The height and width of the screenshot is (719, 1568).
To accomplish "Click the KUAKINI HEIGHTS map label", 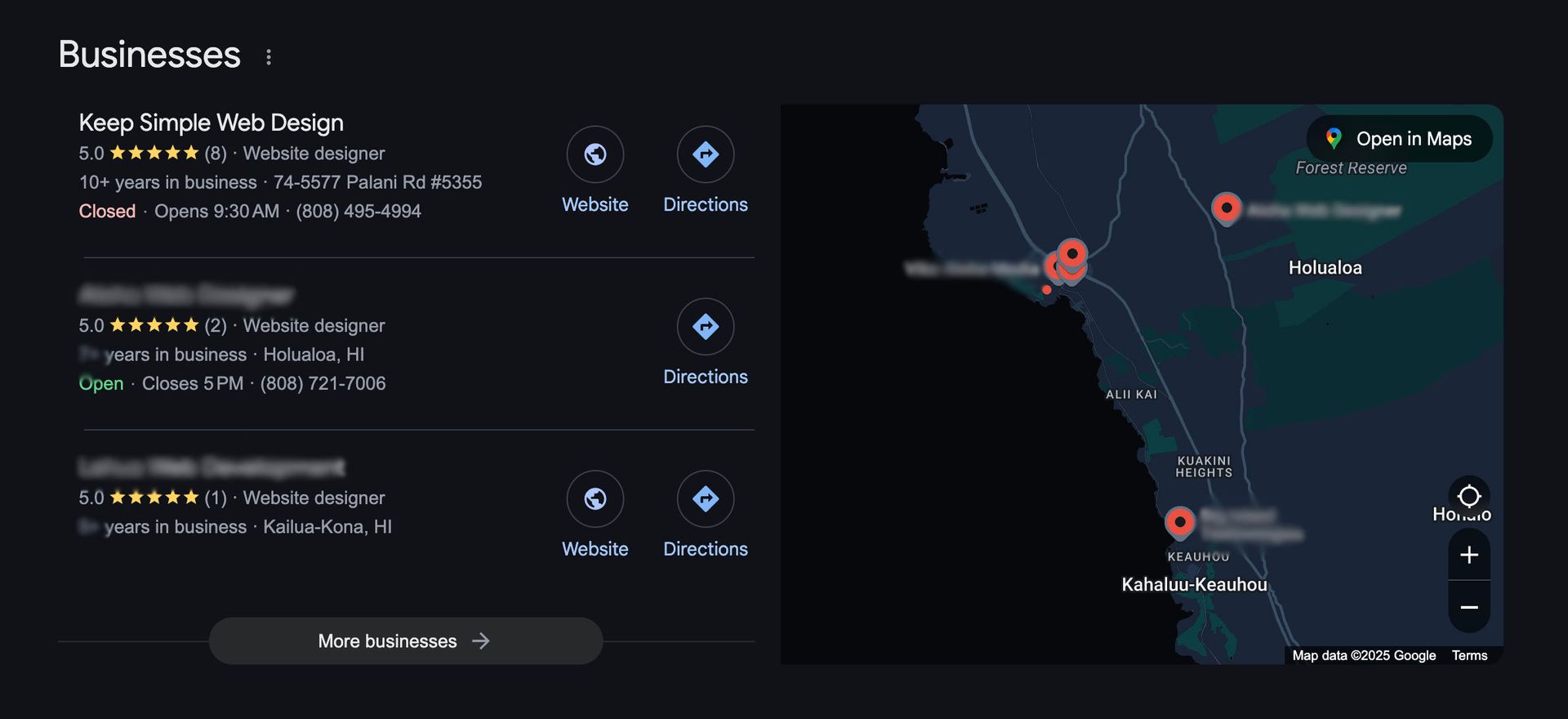I will point(1204,467).
